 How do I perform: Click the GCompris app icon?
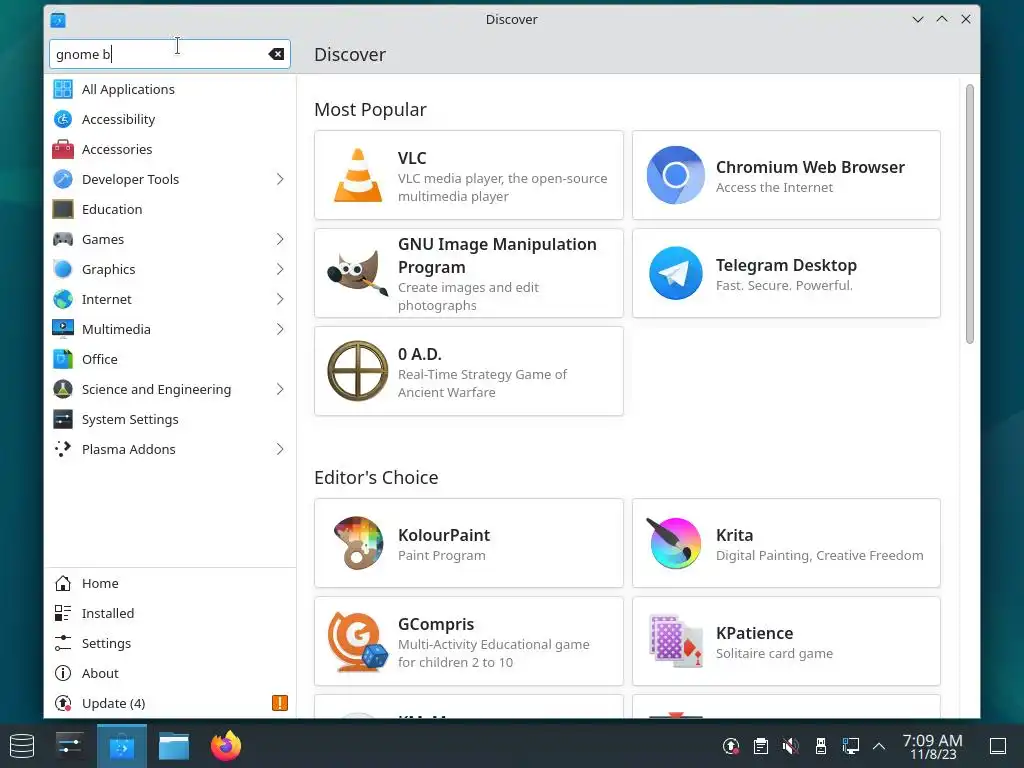click(x=358, y=641)
